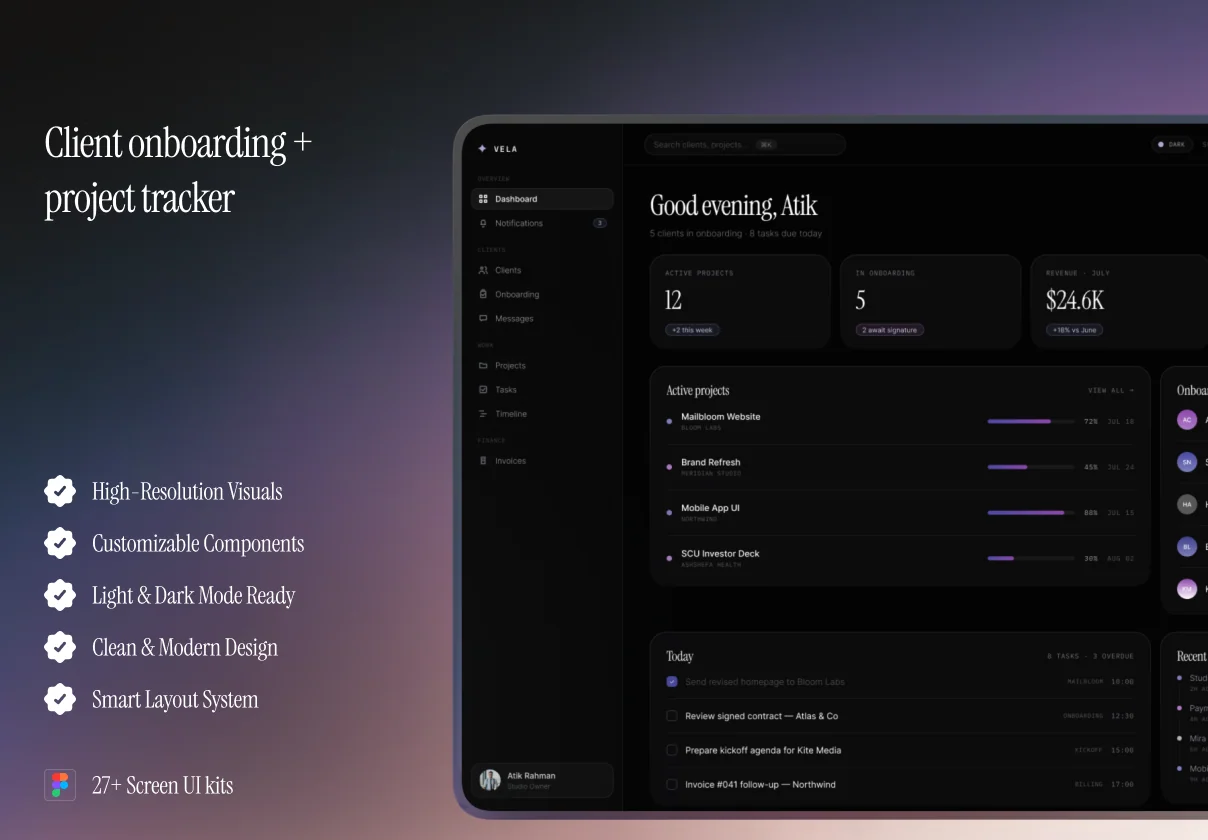
Task: Click the Brand Refresh 45% progress bar
Action: [1033, 467]
